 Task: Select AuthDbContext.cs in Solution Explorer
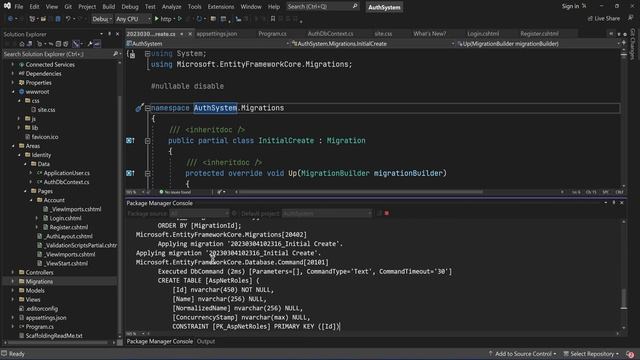(66, 182)
